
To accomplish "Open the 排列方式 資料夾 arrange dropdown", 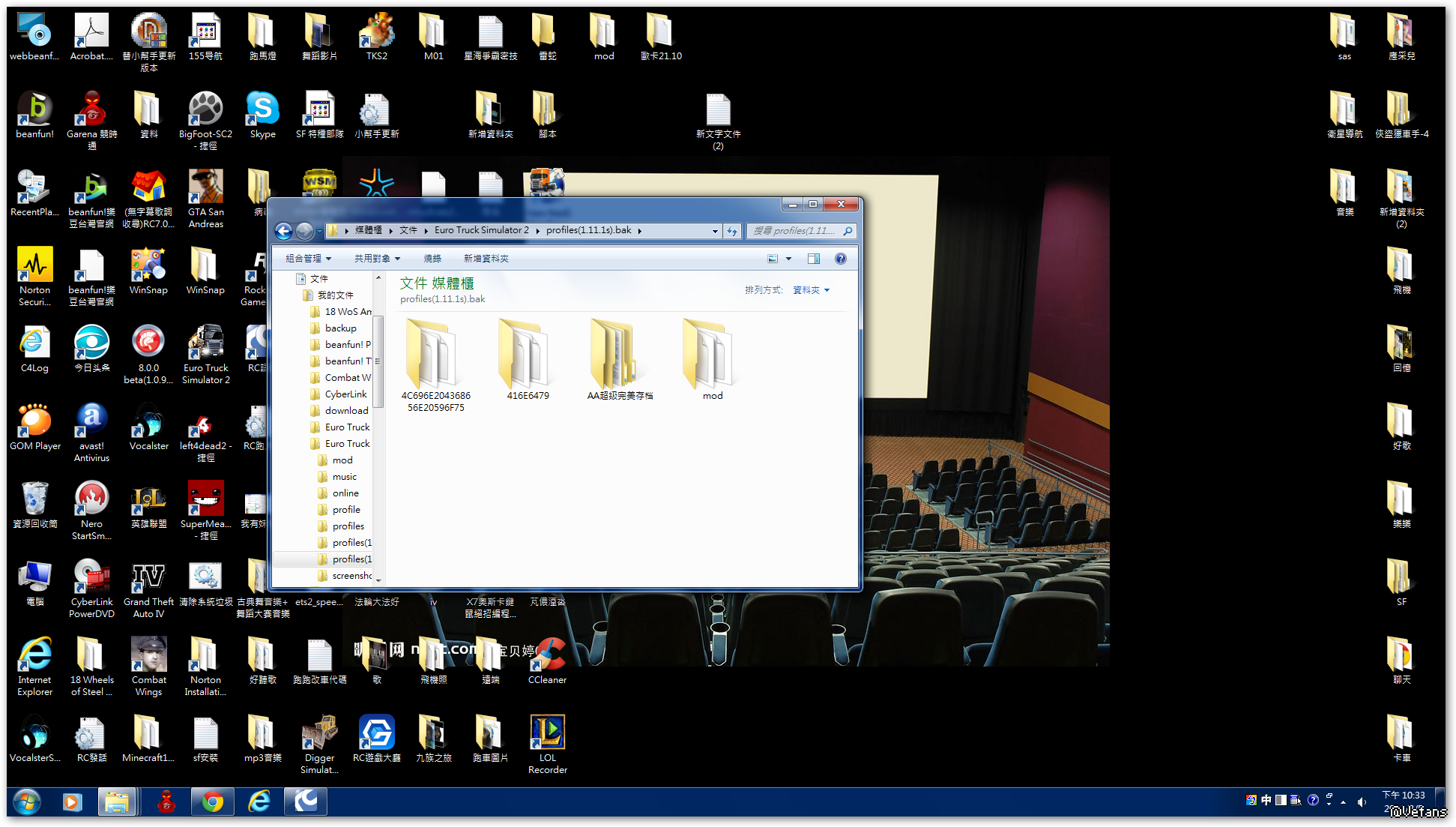I will (x=811, y=290).
